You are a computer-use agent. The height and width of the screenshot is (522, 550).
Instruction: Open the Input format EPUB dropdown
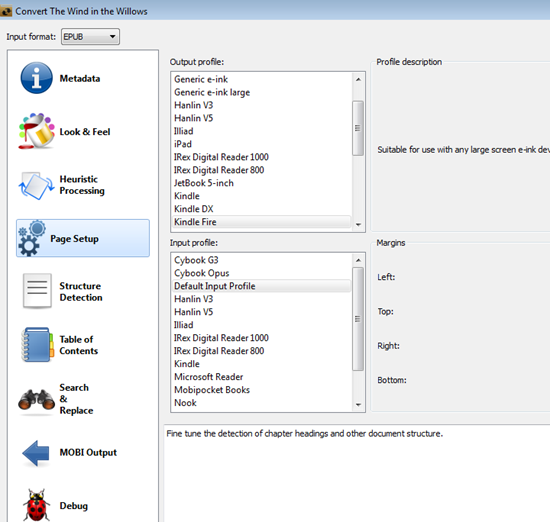click(90, 36)
